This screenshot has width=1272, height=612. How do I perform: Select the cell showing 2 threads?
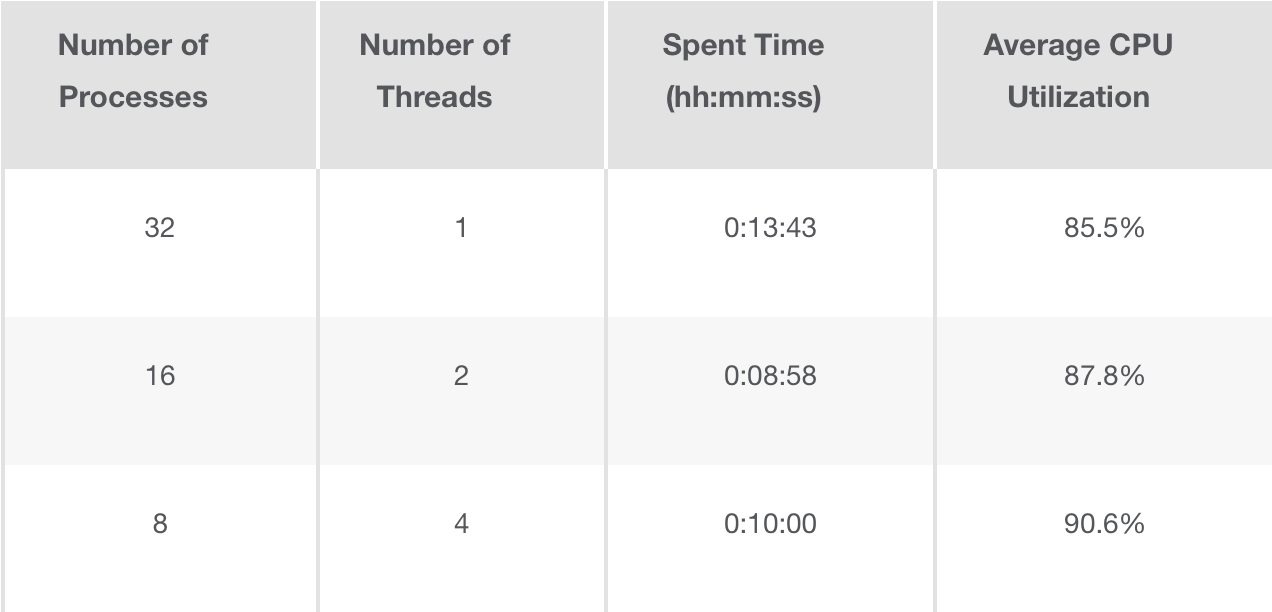point(461,376)
